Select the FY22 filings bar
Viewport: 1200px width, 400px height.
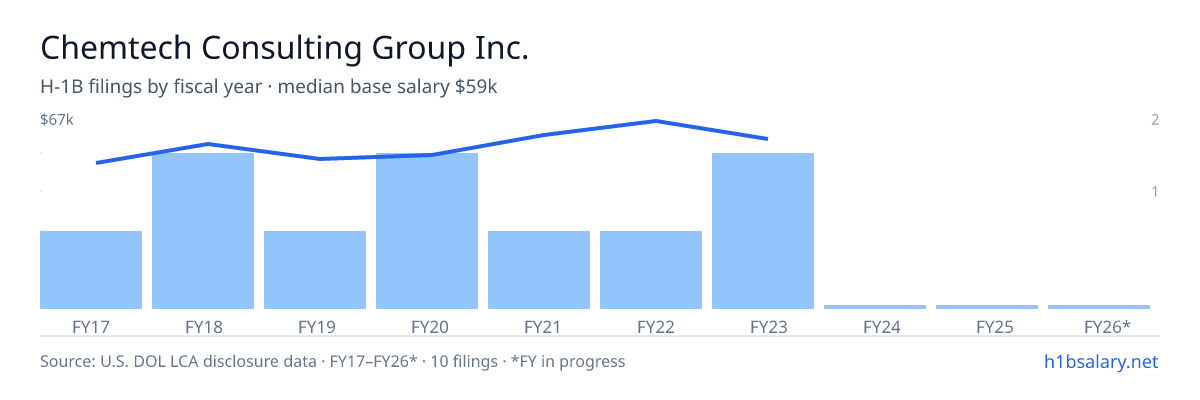pyautogui.click(x=651, y=270)
